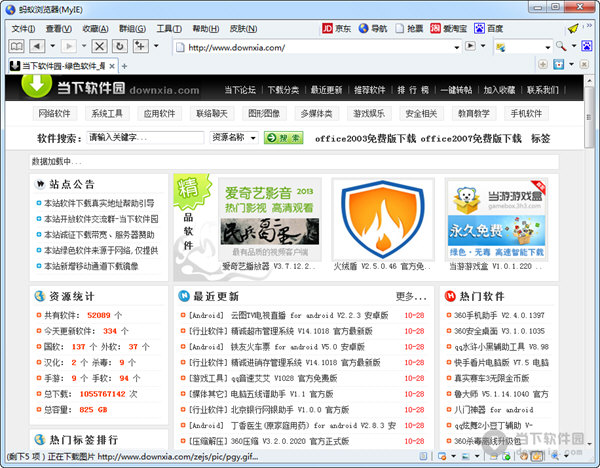Open the 网络软件 category
The width and height of the screenshot is (600, 468).
[54, 114]
